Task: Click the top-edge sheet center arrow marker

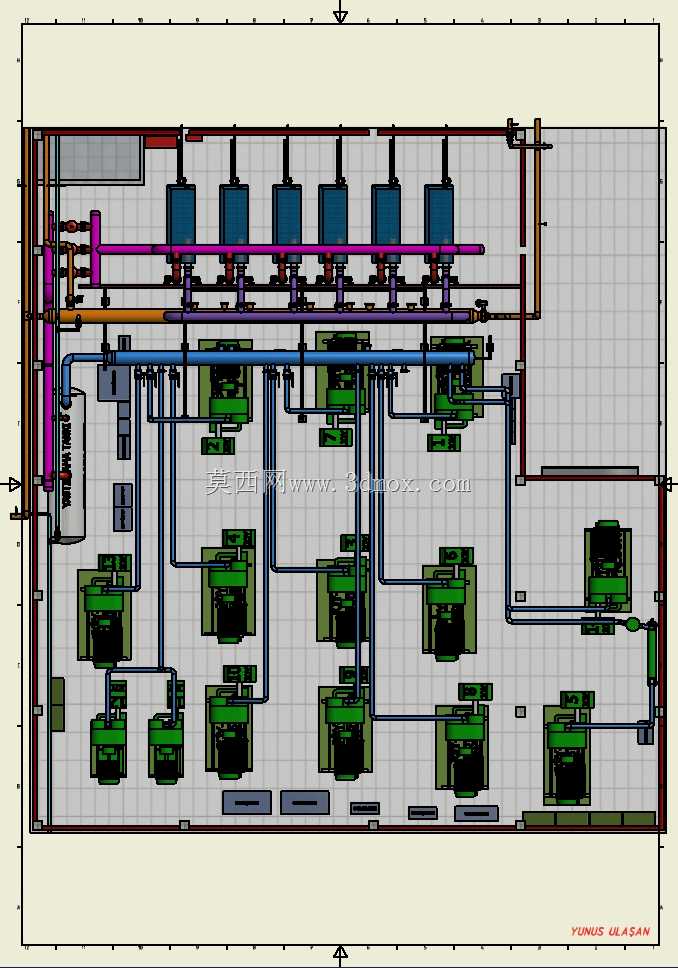Action: [340, 16]
